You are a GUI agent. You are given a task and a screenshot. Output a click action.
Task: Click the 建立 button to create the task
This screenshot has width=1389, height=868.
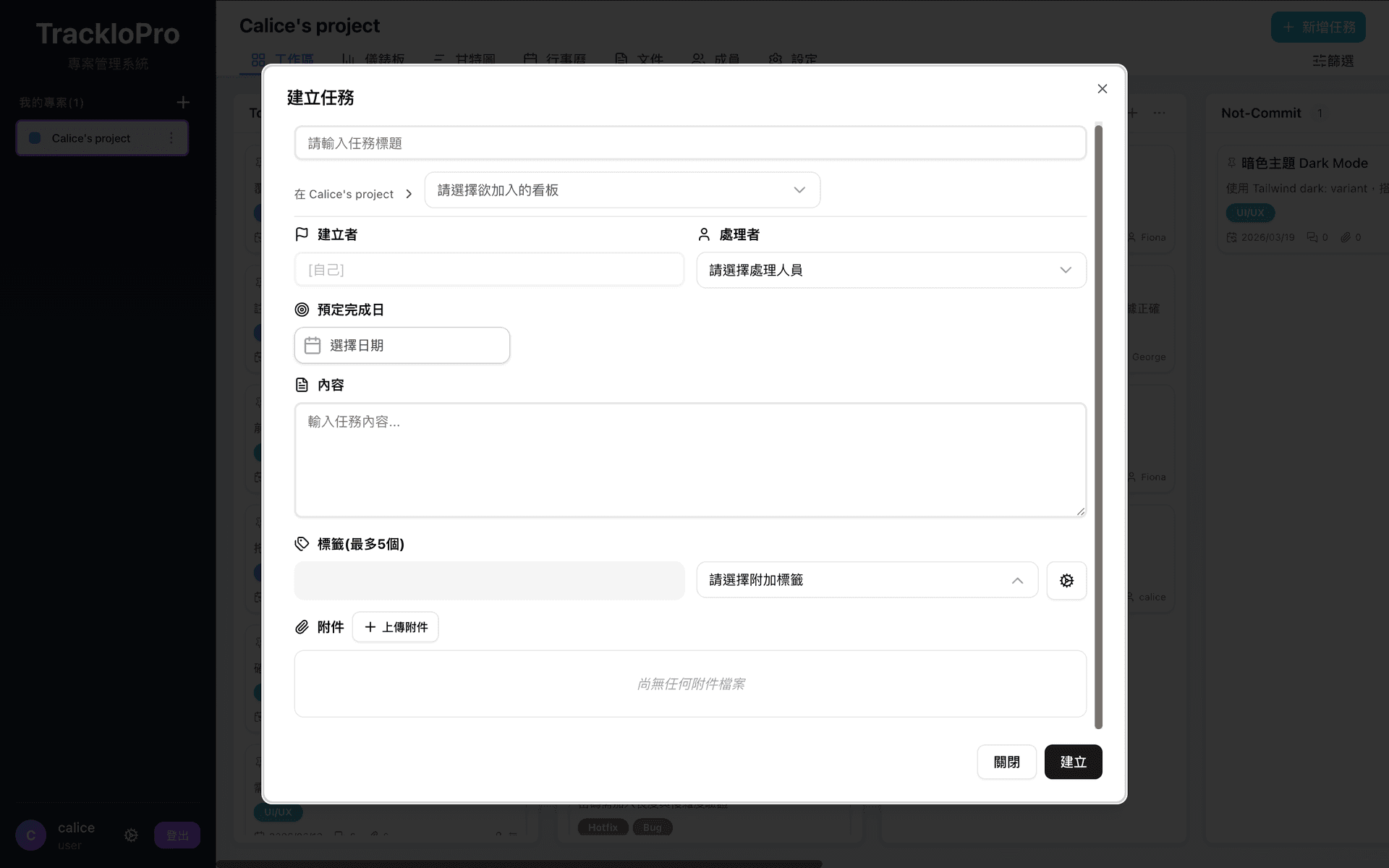pyautogui.click(x=1073, y=762)
